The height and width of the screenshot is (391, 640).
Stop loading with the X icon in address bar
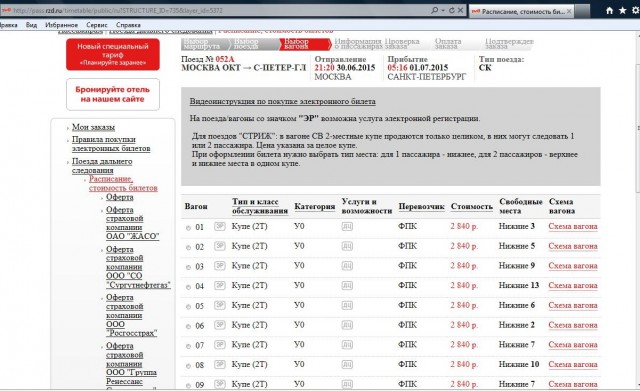click(x=460, y=11)
